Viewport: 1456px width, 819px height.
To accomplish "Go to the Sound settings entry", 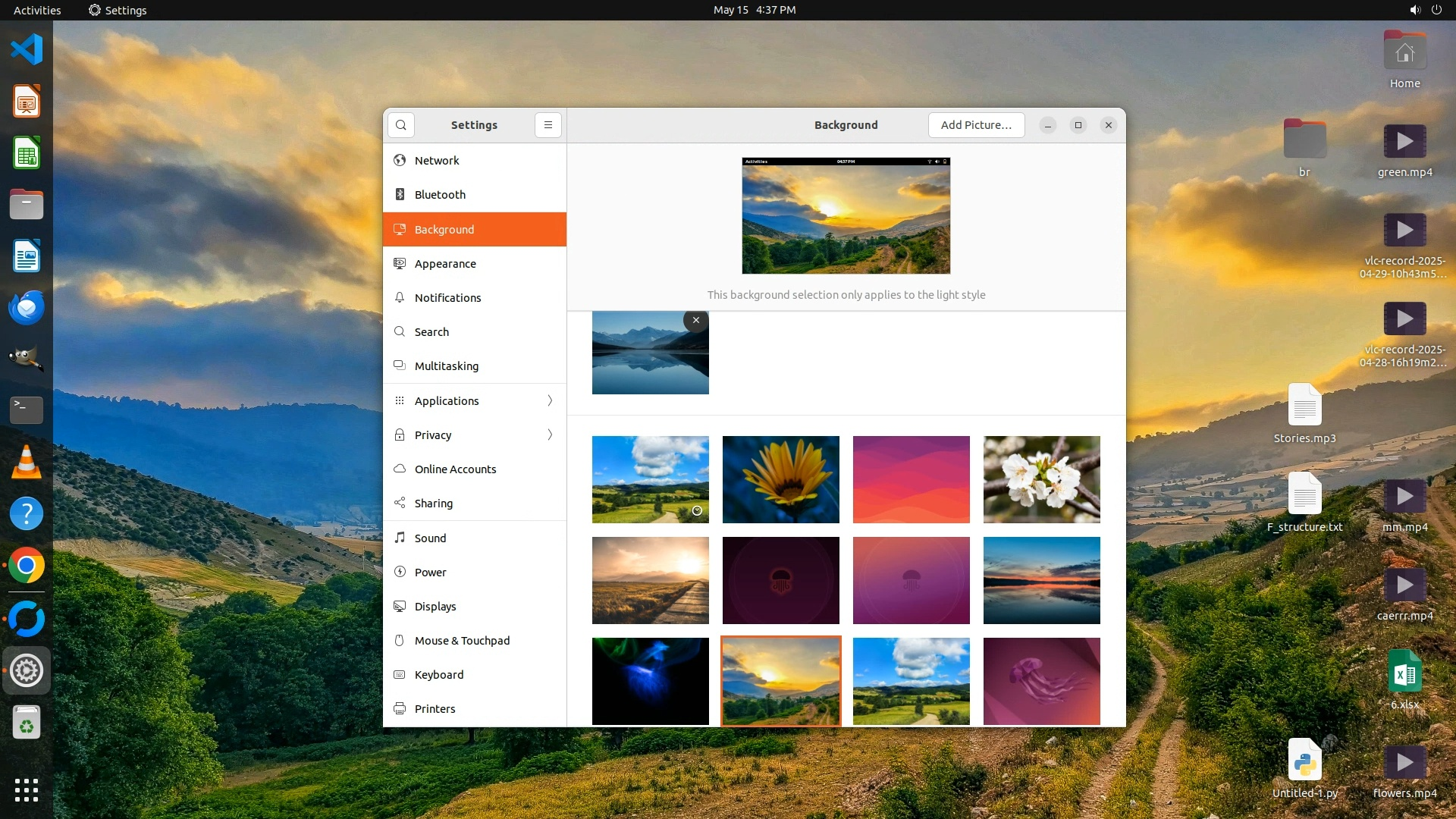I will [x=430, y=538].
